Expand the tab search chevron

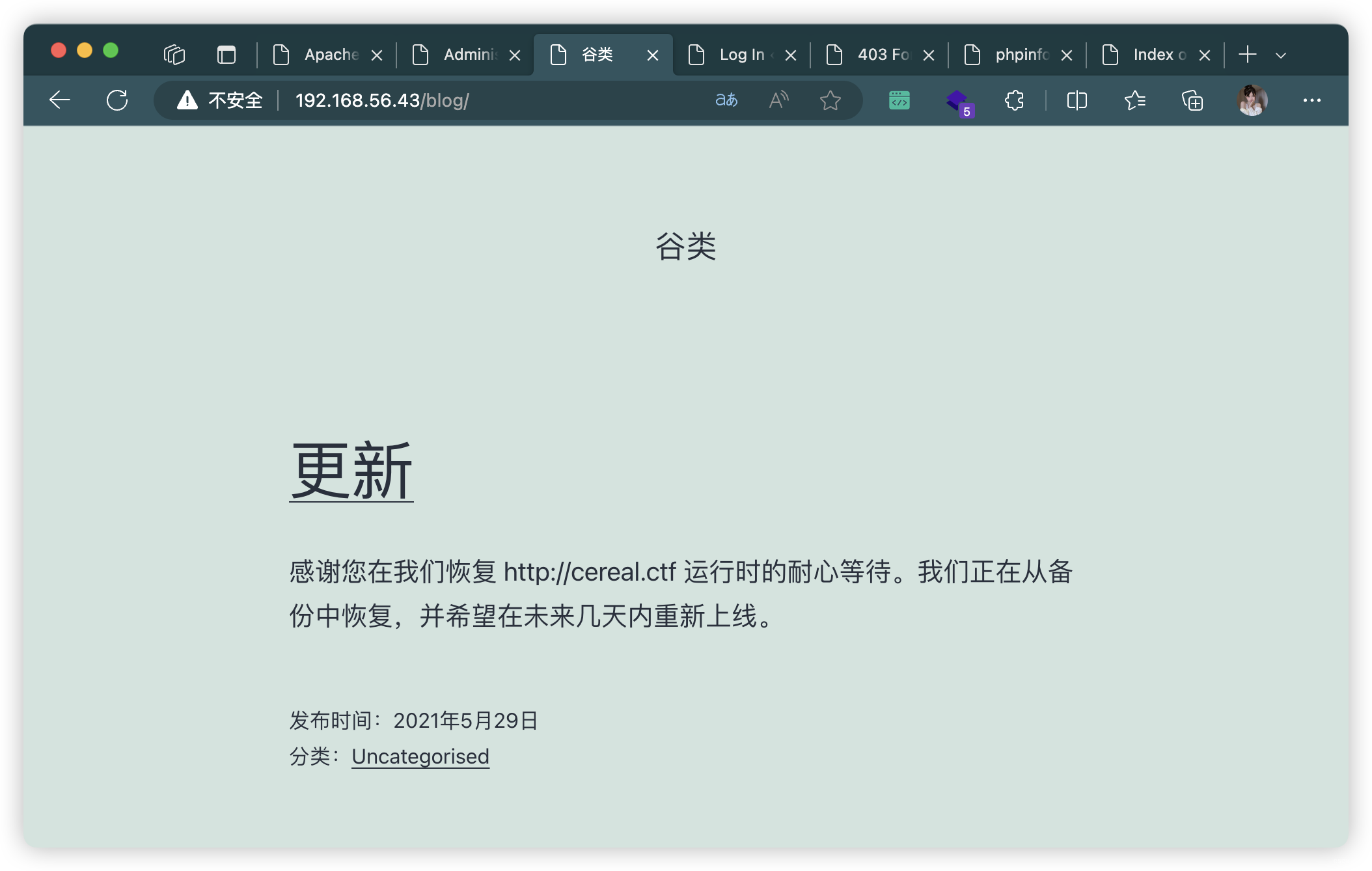(x=1280, y=55)
